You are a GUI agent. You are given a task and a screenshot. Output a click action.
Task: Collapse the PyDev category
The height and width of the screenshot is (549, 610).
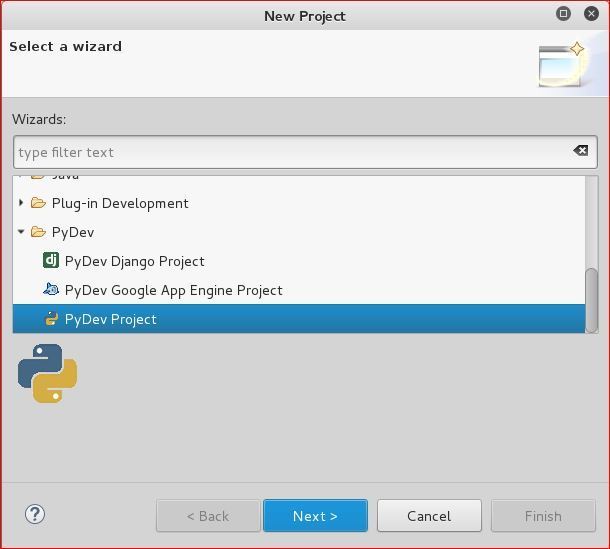coord(21,232)
